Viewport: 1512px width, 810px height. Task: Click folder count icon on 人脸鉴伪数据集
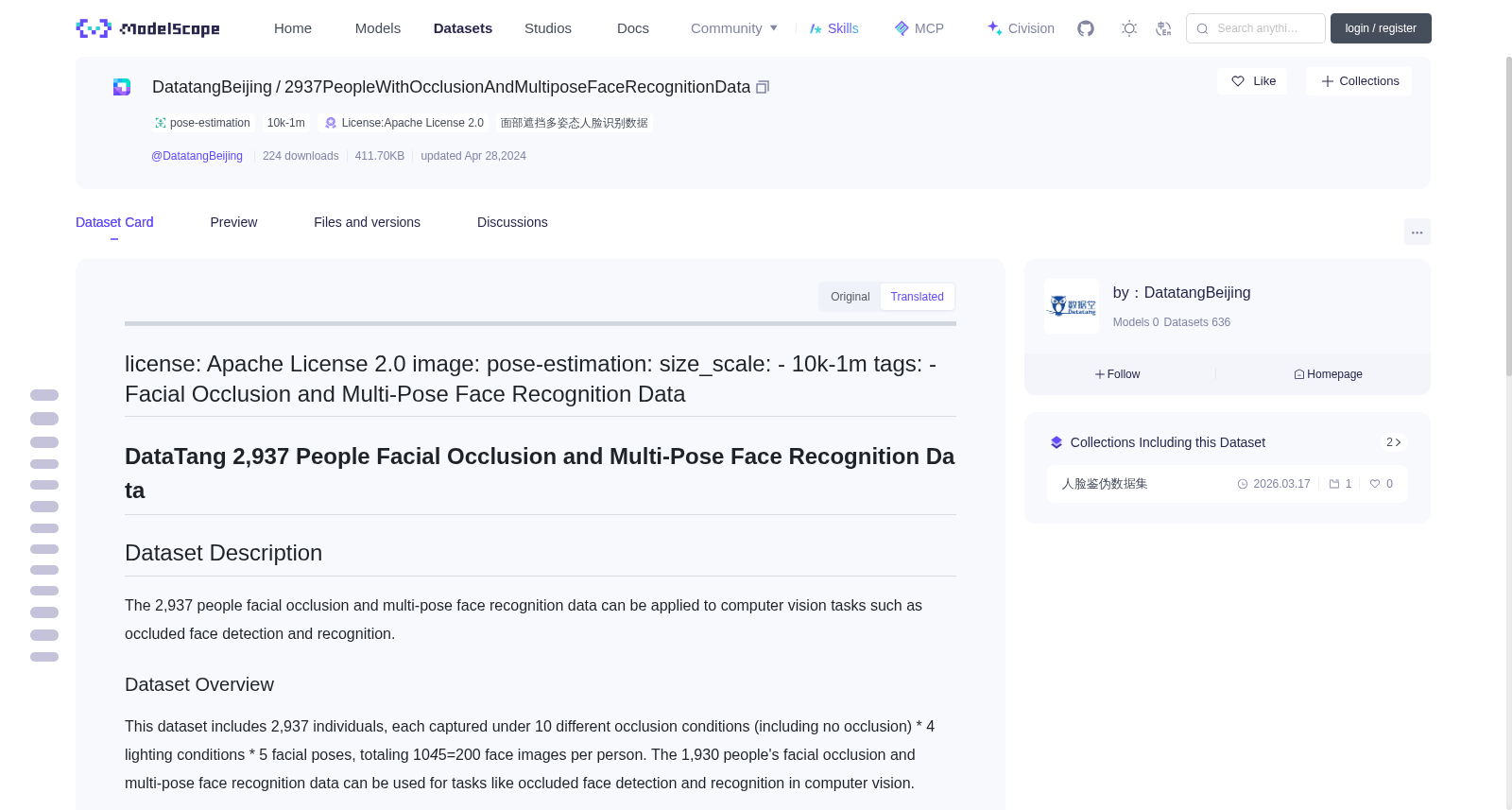tap(1334, 484)
